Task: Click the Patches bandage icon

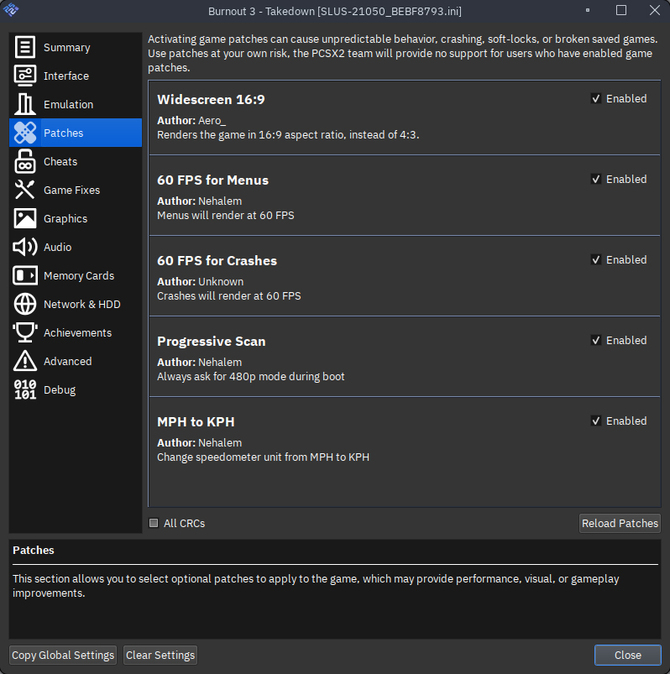Action: (25, 132)
